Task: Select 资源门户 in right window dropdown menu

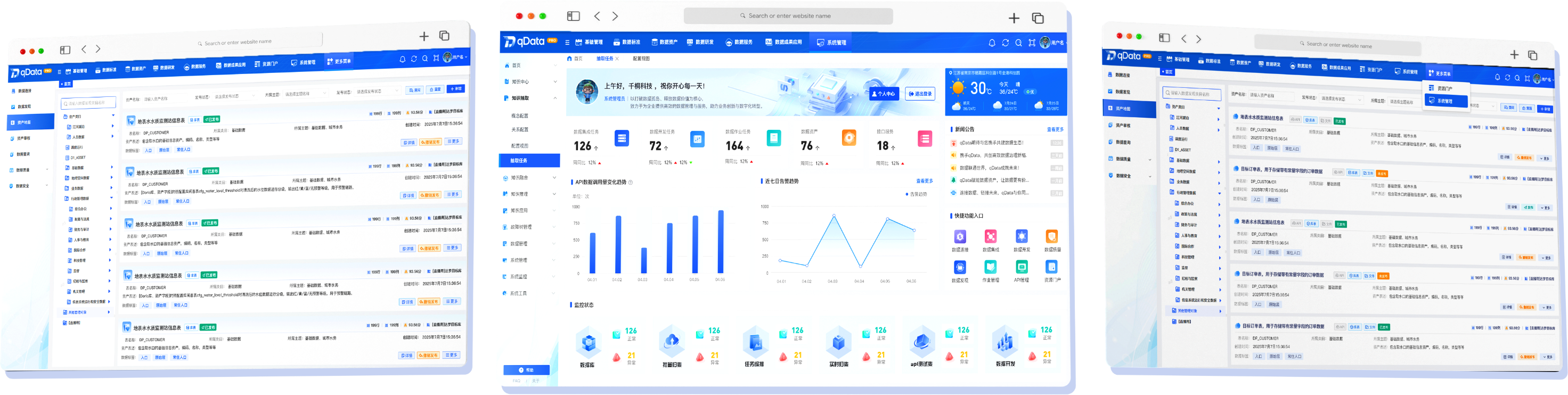Action: pos(1445,89)
